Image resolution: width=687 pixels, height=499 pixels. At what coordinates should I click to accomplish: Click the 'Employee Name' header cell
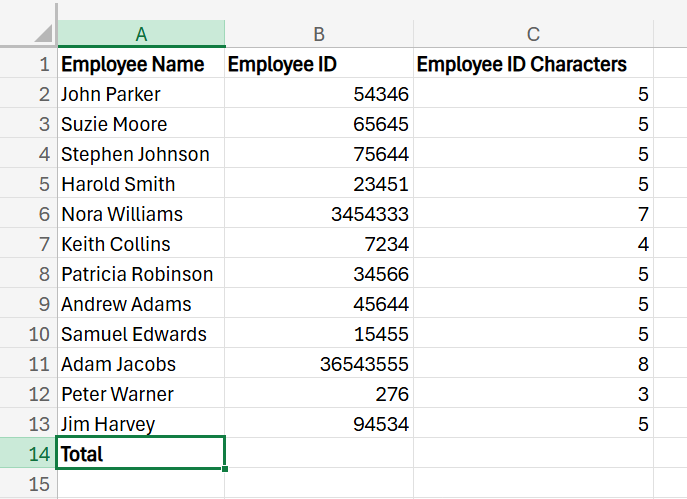pos(141,64)
